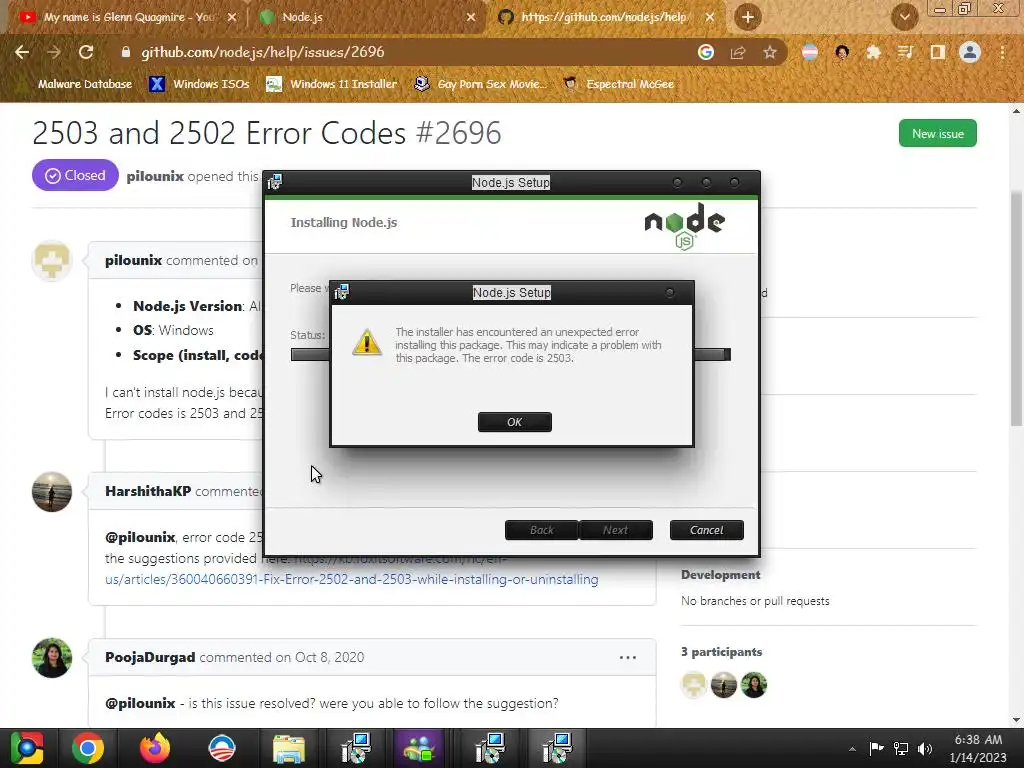The width and height of the screenshot is (1024, 768).
Task: Click the disabled Back button in Node.js Setup
Action: 541,530
